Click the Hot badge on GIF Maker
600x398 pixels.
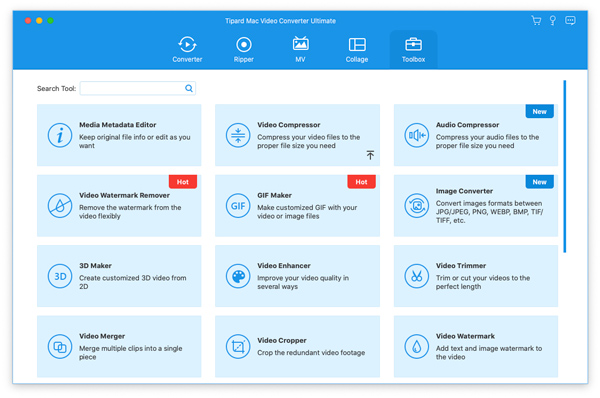(361, 182)
